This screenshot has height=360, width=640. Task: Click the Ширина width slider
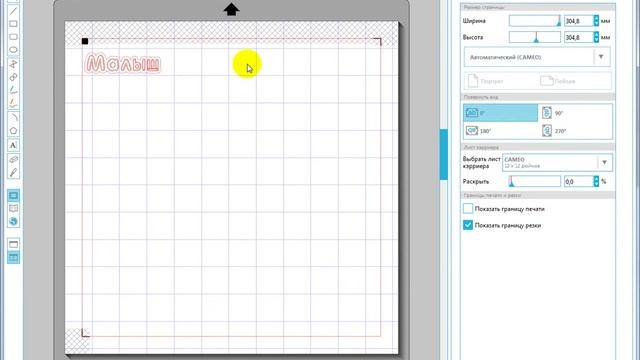(x=535, y=21)
